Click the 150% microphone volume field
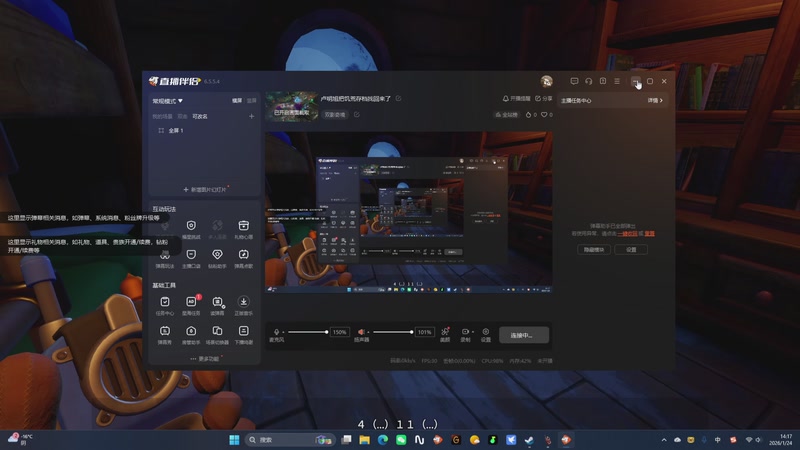 click(x=340, y=332)
